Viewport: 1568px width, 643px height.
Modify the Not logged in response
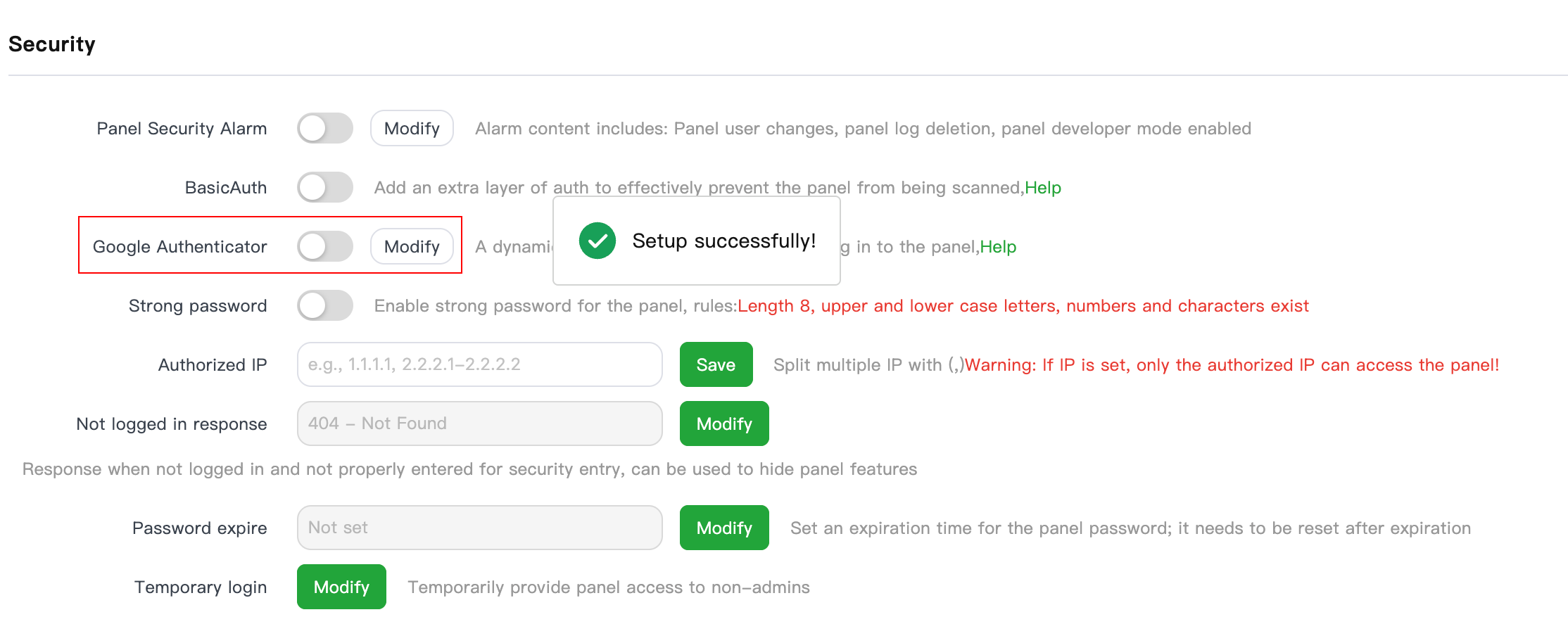click(x=724, y=424)
